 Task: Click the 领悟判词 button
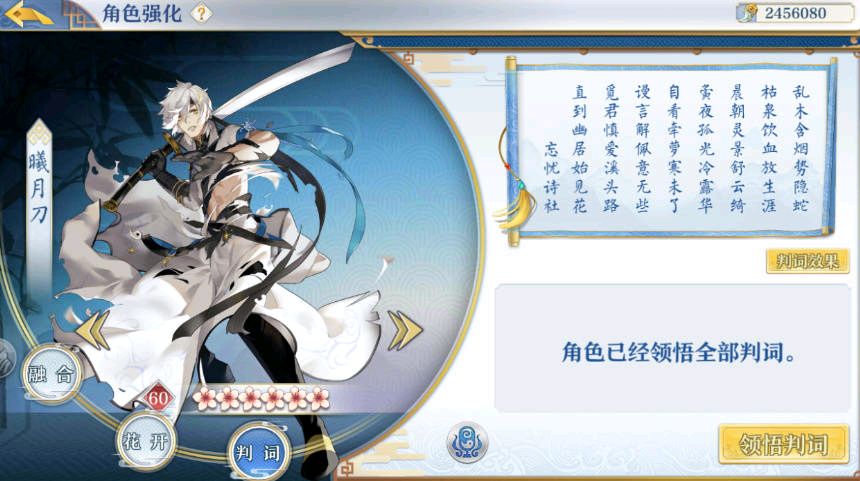[x=784, y=444]
